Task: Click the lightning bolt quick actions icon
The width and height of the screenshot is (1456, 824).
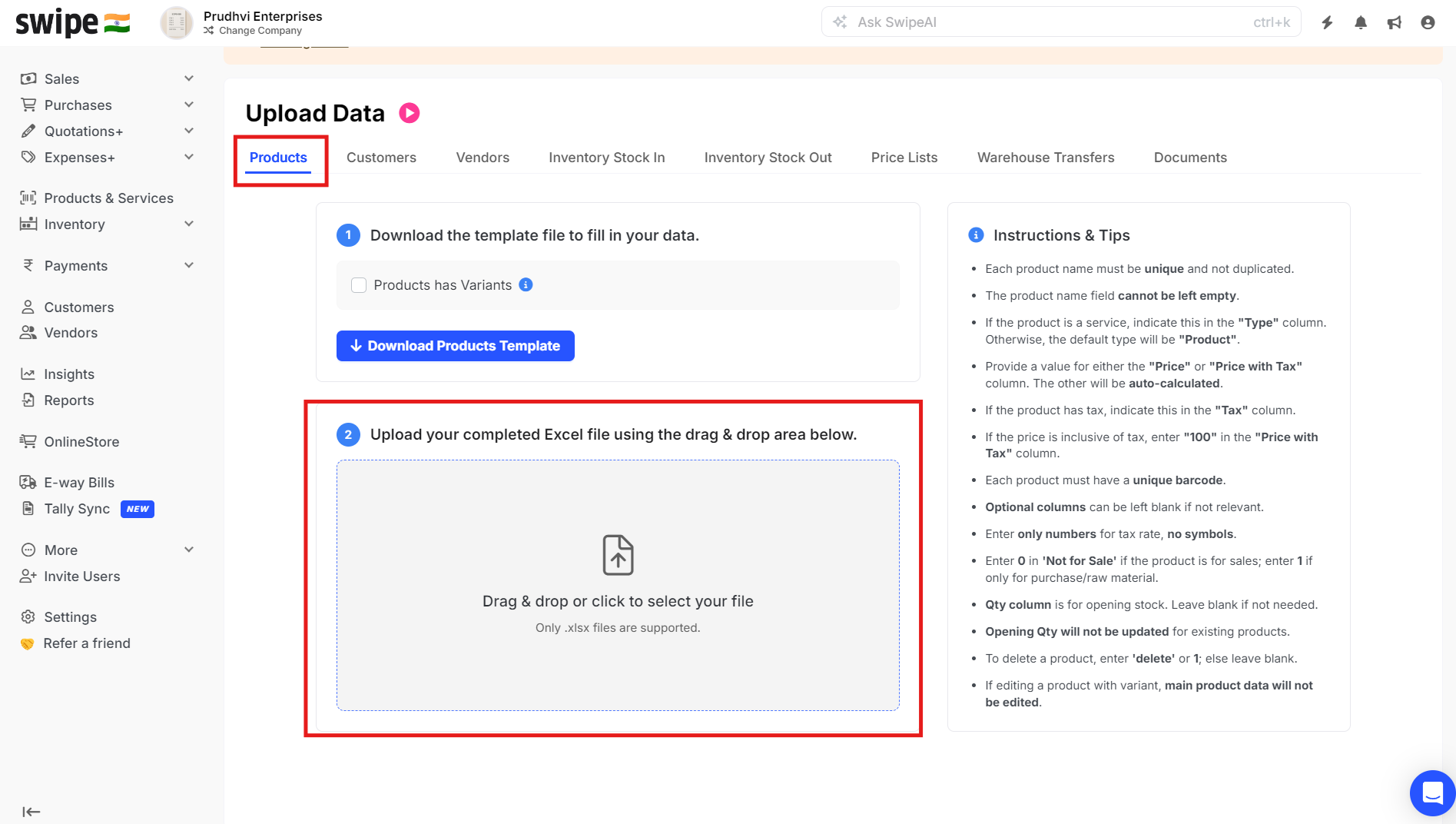Action: (x=1327, y=22)
